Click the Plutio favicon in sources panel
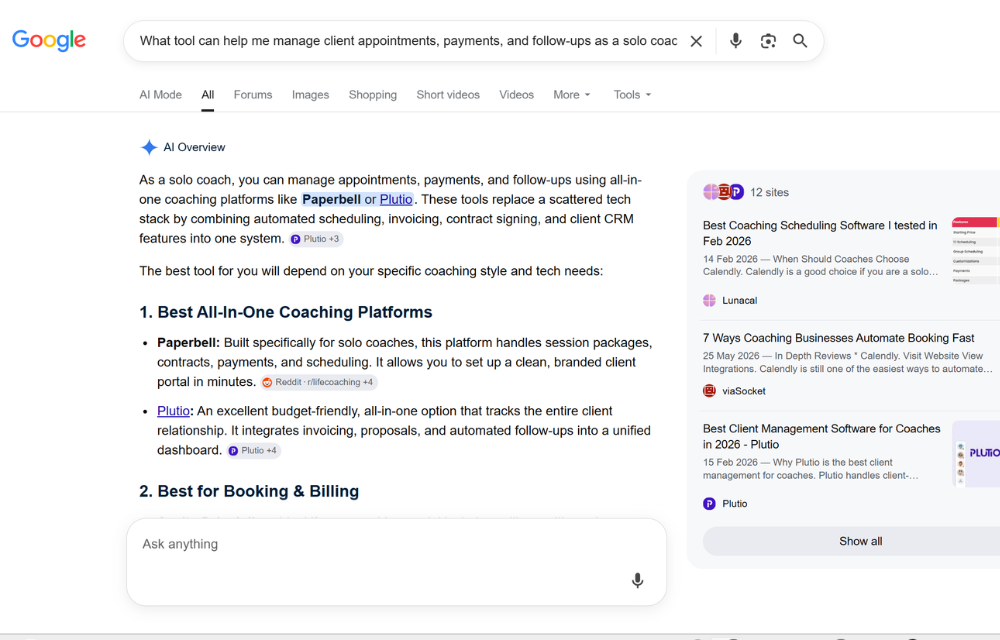 click(x=709, y=504)
